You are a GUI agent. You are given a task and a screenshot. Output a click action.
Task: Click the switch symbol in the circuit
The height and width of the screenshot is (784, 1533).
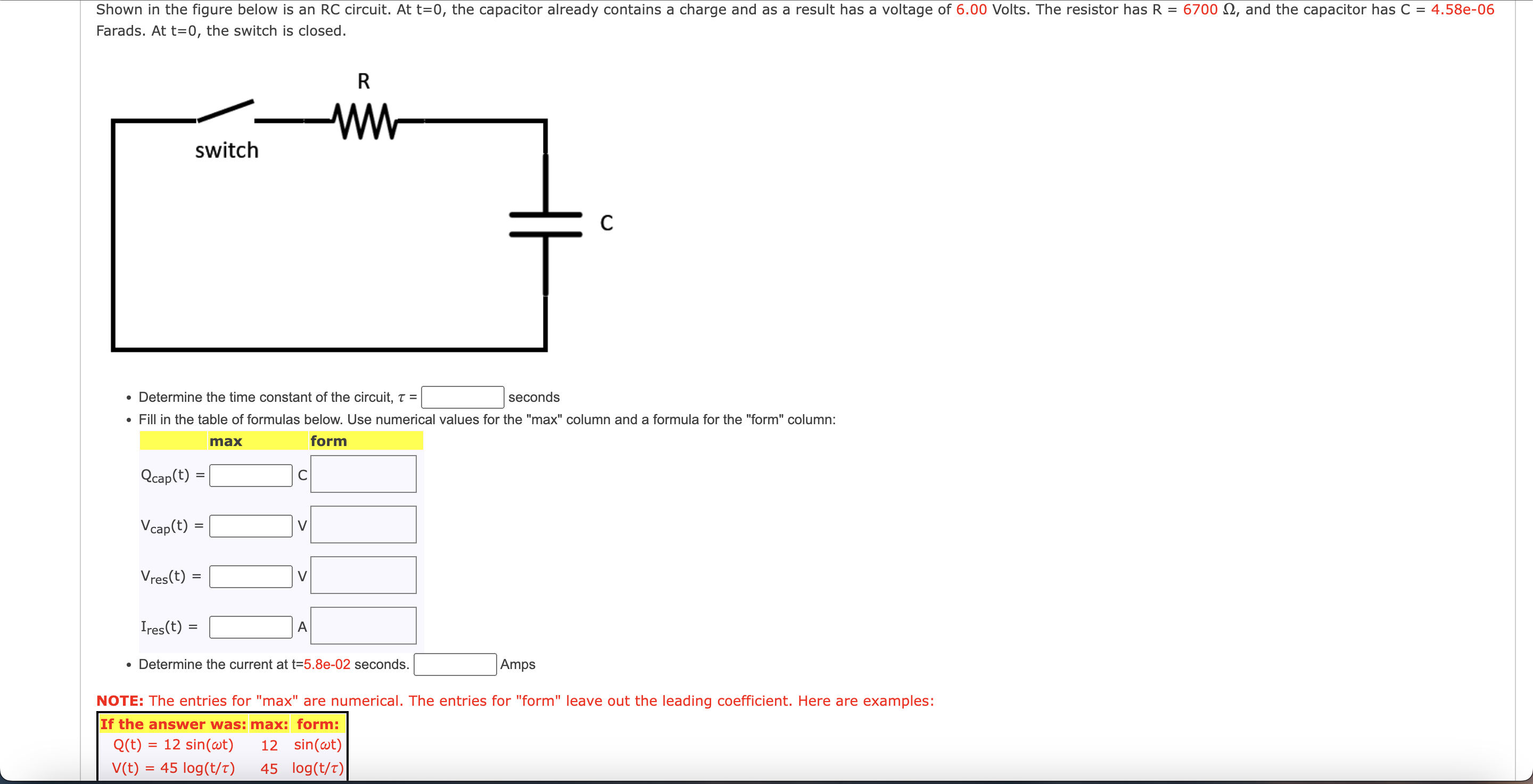pyautogui.click(x=226, y=111)
